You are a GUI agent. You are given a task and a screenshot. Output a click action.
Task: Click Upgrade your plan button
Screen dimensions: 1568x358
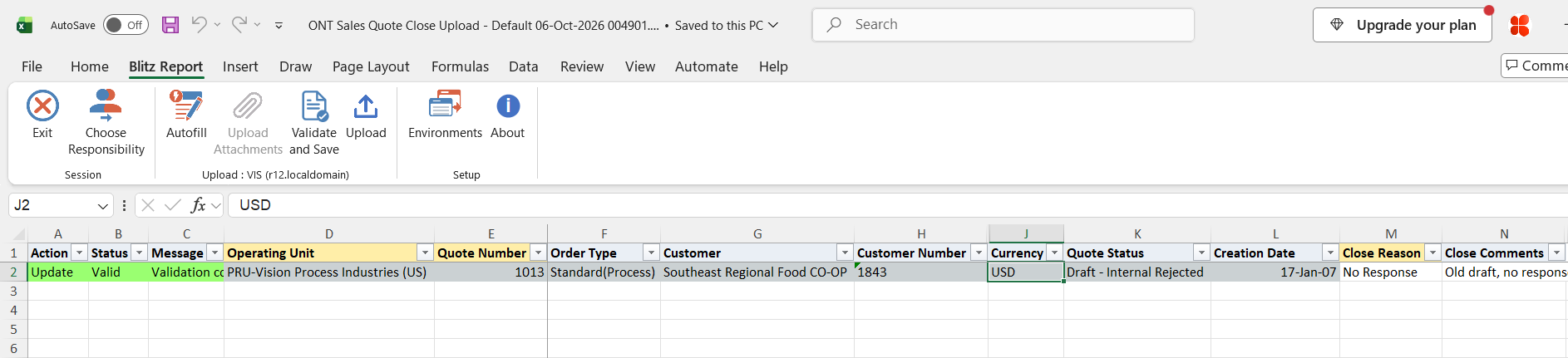click(x=1403, y=25)
